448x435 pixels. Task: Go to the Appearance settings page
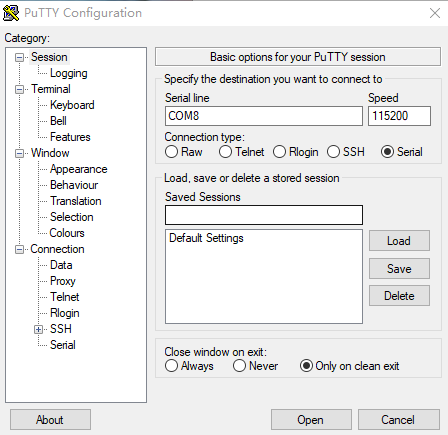(79, 169)
